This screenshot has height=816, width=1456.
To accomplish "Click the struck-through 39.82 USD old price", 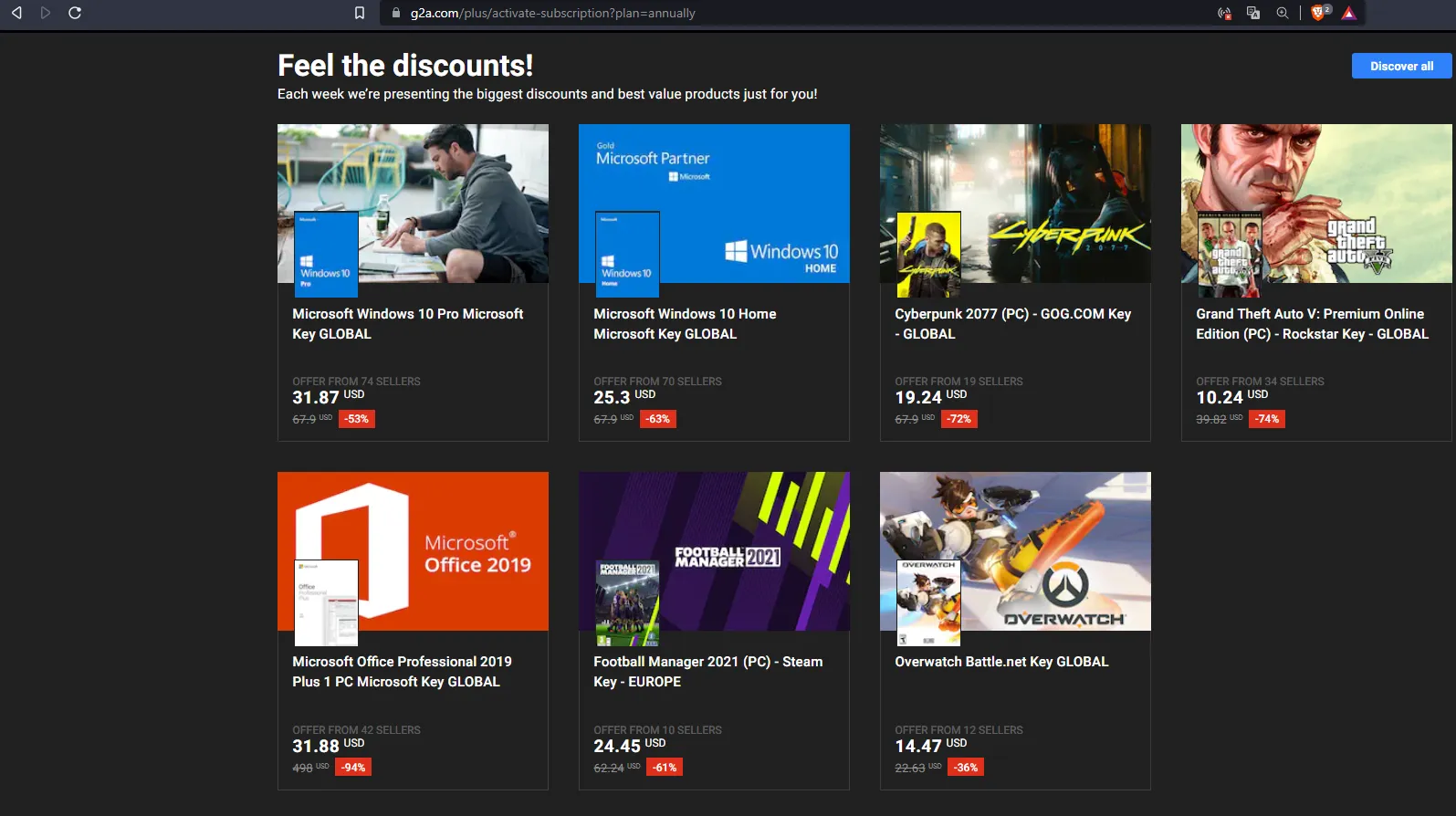I will (x=1219, y=419).
